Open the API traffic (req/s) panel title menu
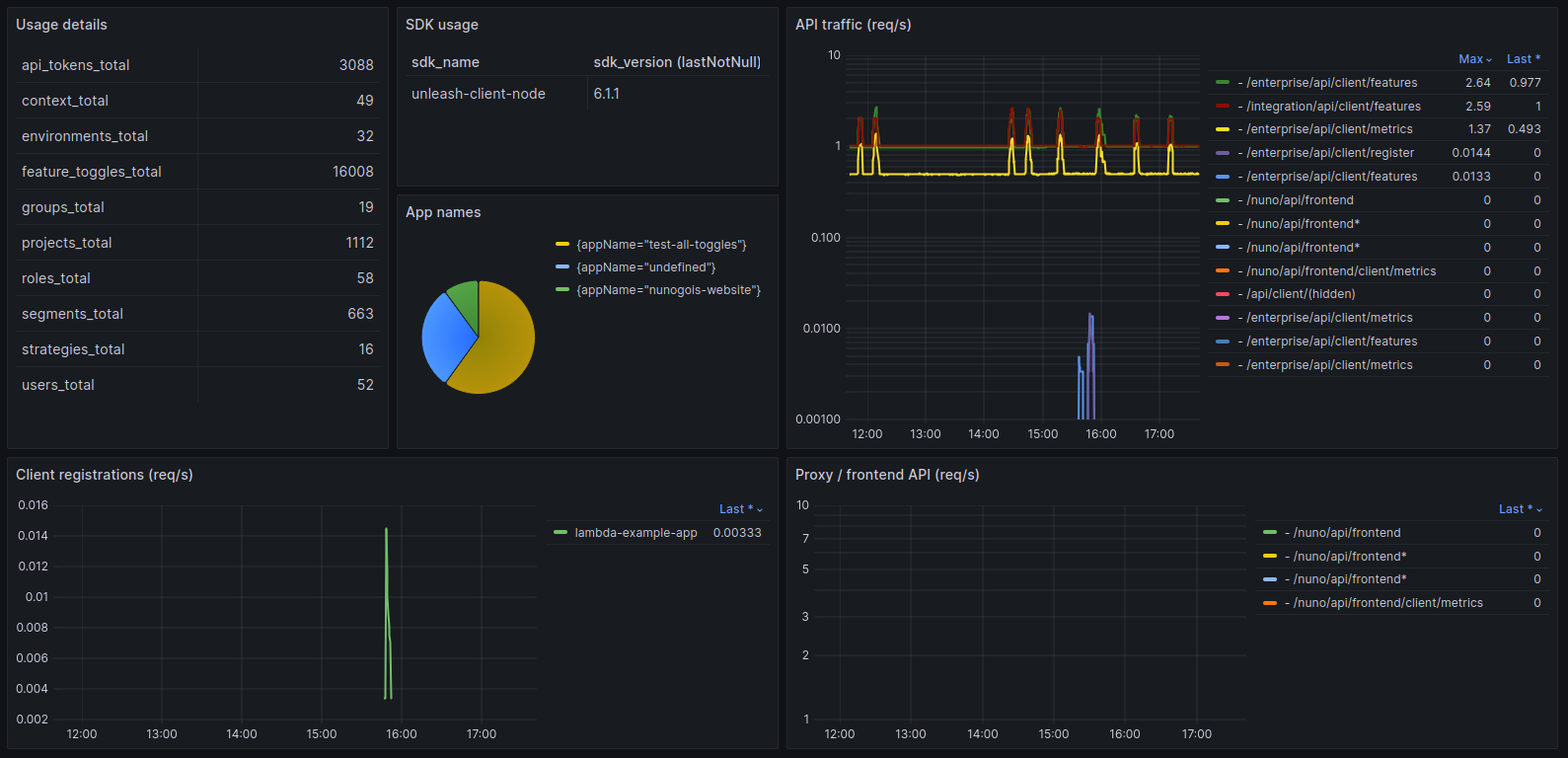The image size is (1568, 758). coord(853,25)
